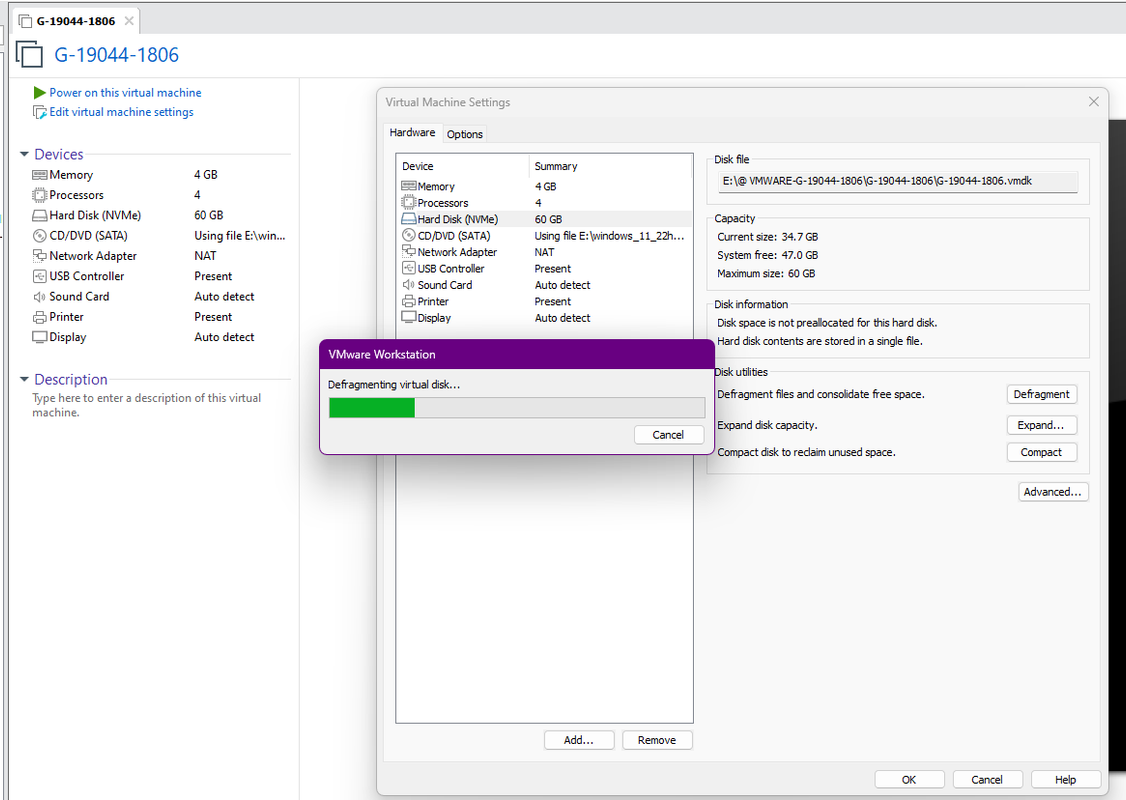Click the Memory icon in Devices panel
This screenshot has height=800, width=1126.
pos(39,175)
